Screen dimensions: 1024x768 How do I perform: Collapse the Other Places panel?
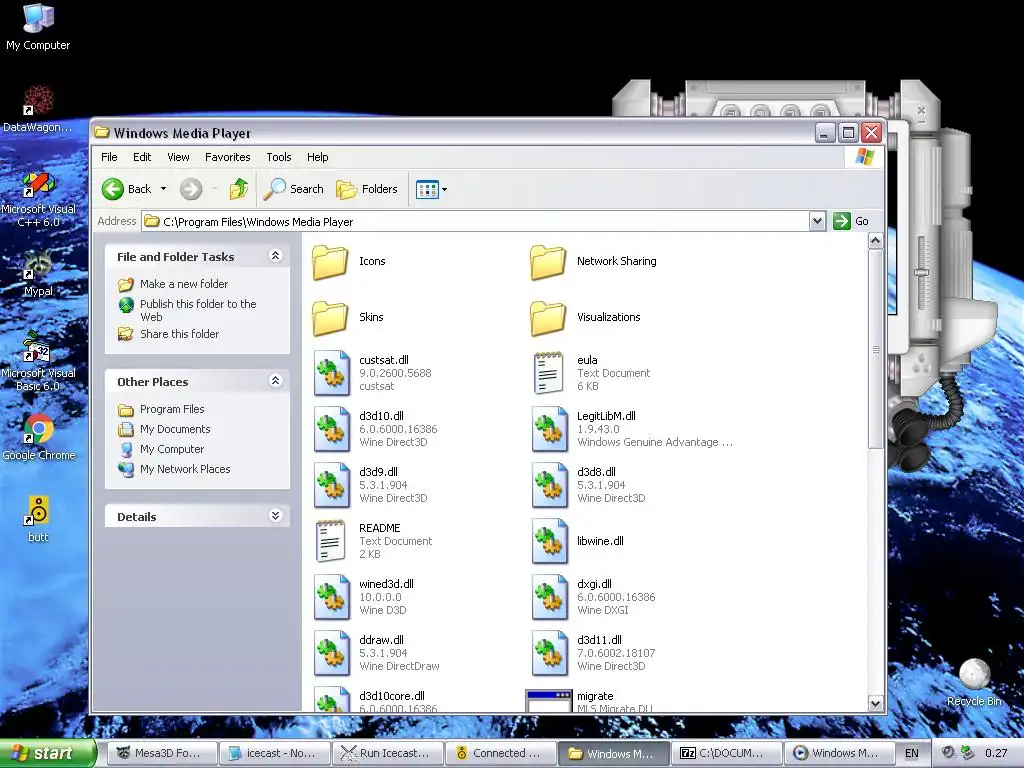pyautogui.click(x=276, y=381)
